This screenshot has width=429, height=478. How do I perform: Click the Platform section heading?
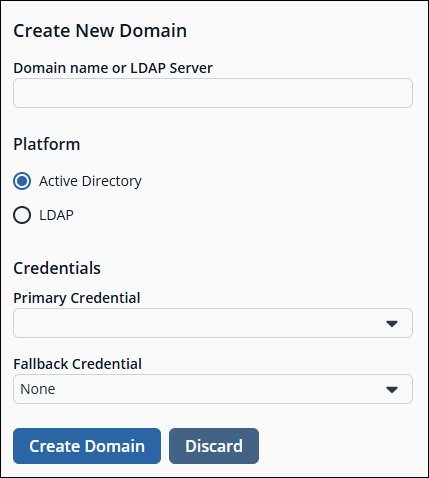pos(47,145)
